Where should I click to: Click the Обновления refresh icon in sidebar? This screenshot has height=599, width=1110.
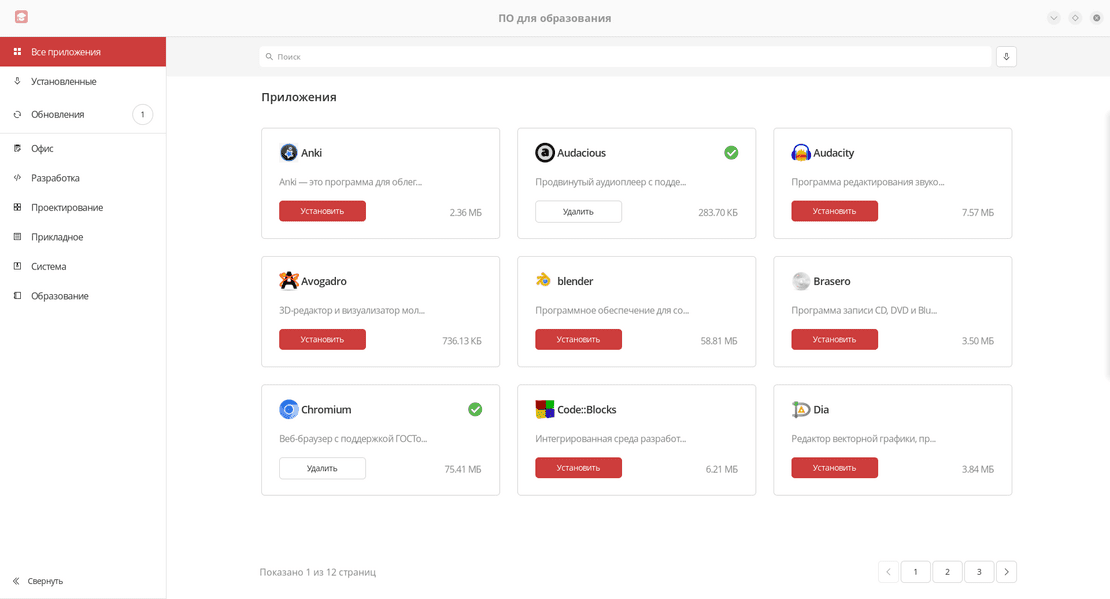18,114
